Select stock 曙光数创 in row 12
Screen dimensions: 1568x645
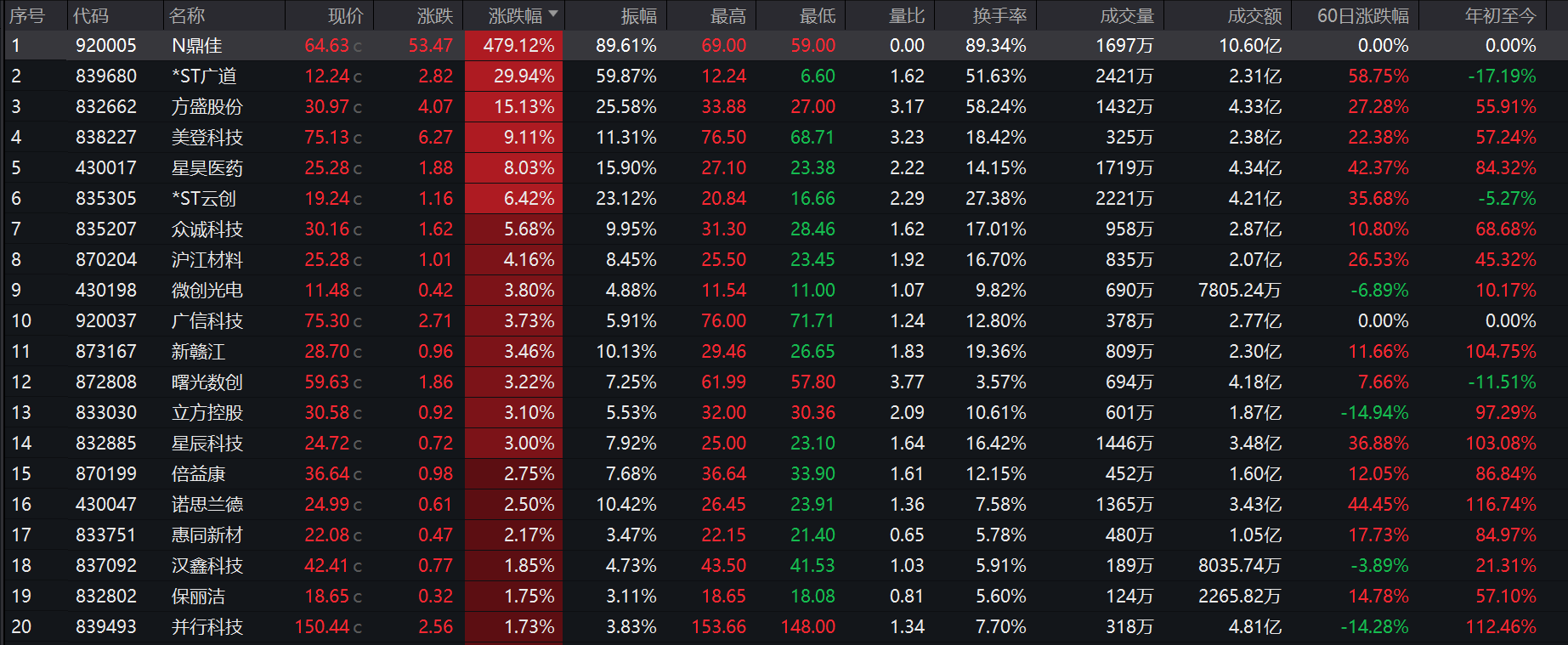[207, 382]
